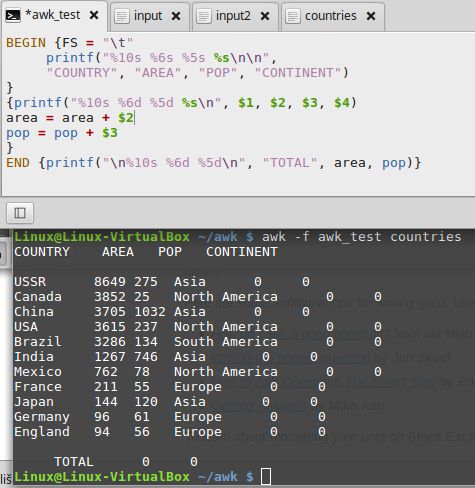
Task: Click the USA row in terminal output
Action: (x=198, y=327)
